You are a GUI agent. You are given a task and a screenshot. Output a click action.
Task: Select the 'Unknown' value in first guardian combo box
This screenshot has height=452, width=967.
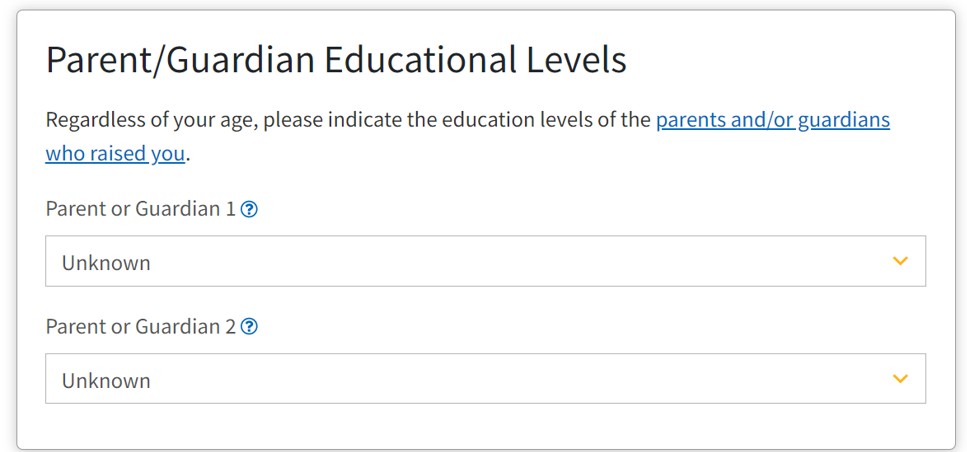click(106, 263)
